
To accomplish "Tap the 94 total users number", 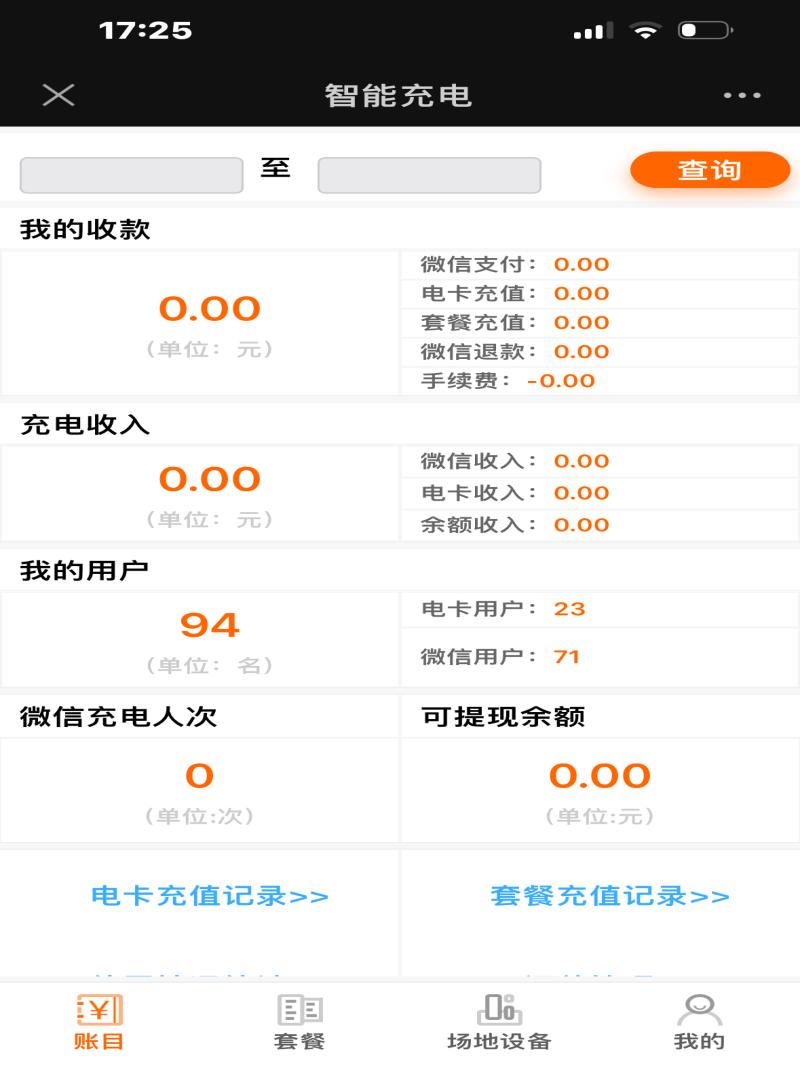I will [210, 625].
